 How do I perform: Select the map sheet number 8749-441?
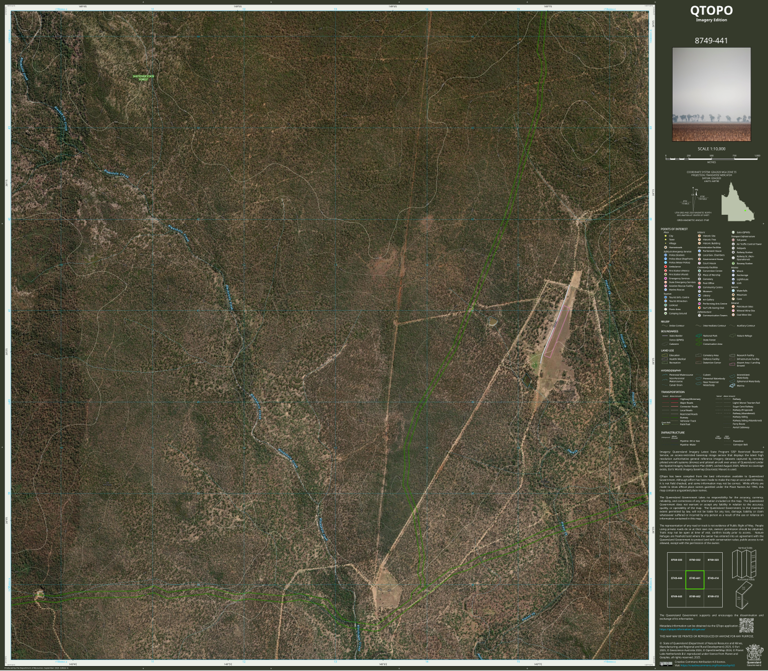[x=711, y=41]
